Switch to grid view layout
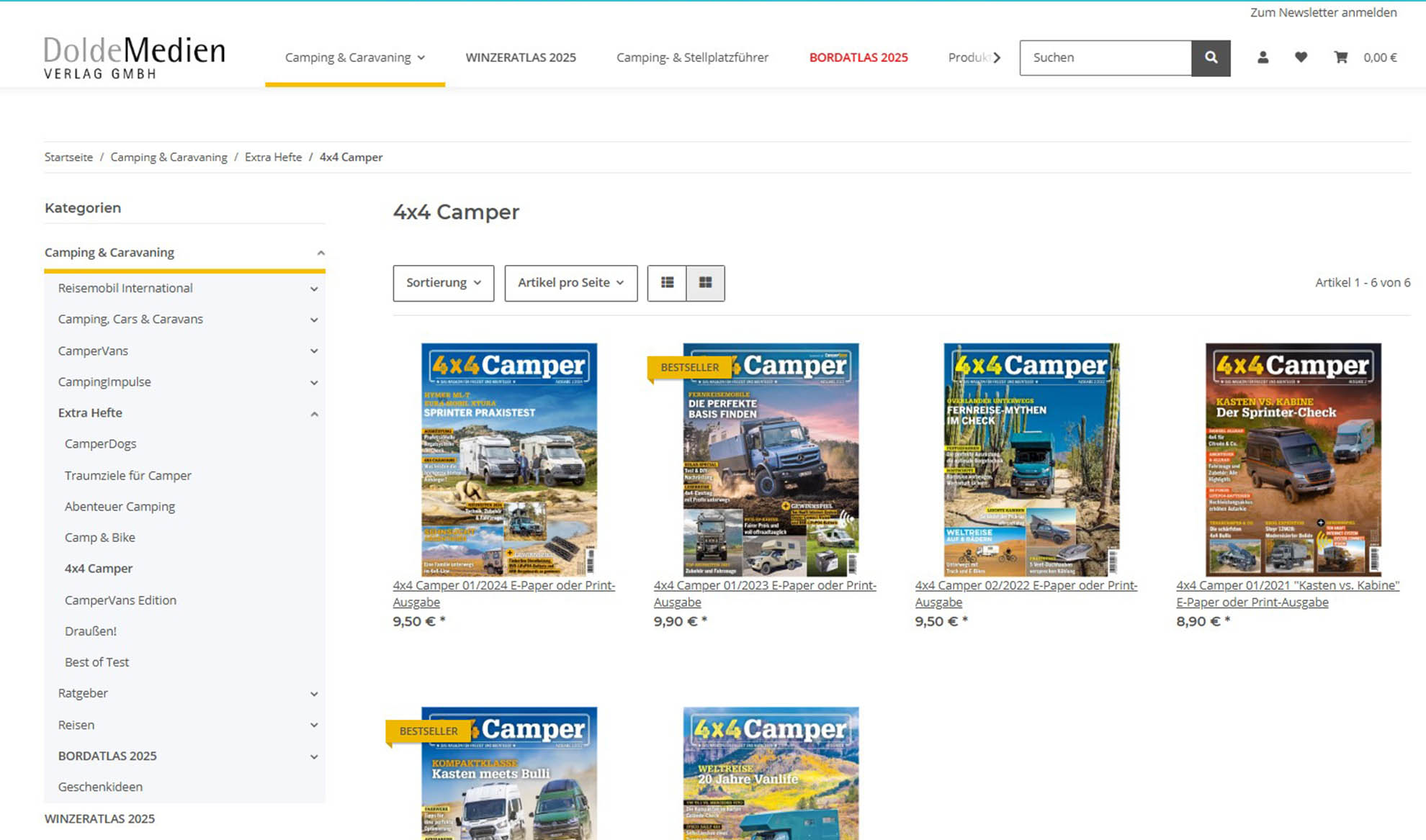The image size is (1426, 840). coord(705,283)
